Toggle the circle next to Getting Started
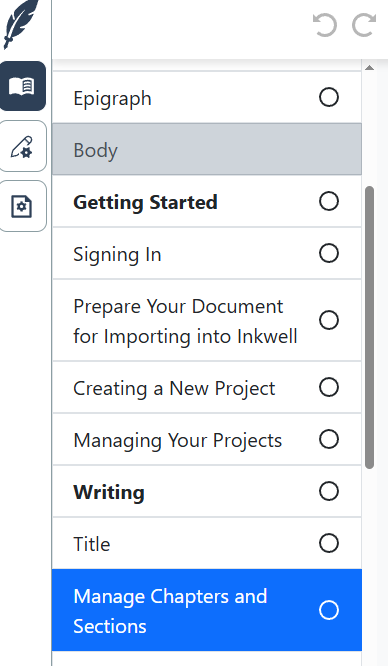Image resolution: width=388 pixels, height=666 pixels. coord(329,201)
